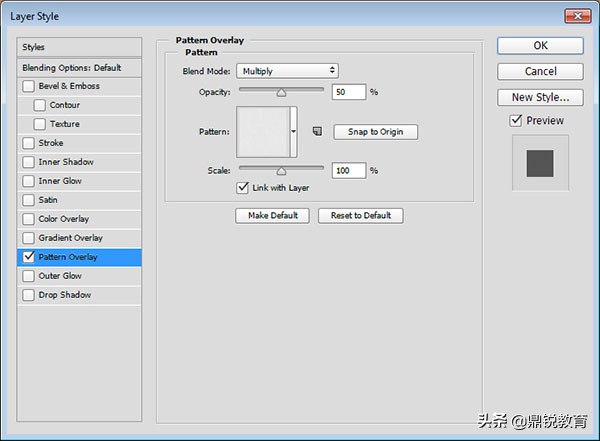The width and height of the screenshot is (600, 441).
Task: Select the Drop Shadow style label
Action: click(65, 295)
